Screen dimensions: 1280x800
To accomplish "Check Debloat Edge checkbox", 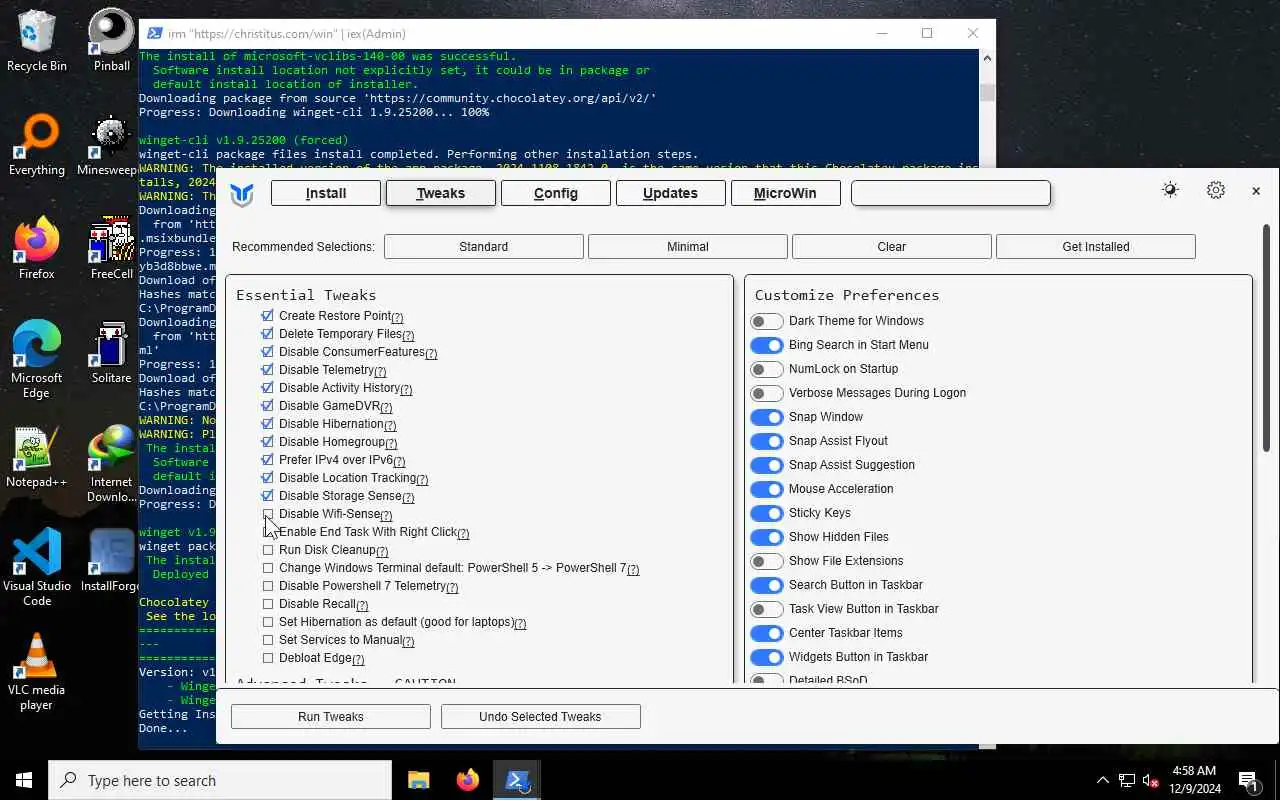I will (268, 658).
